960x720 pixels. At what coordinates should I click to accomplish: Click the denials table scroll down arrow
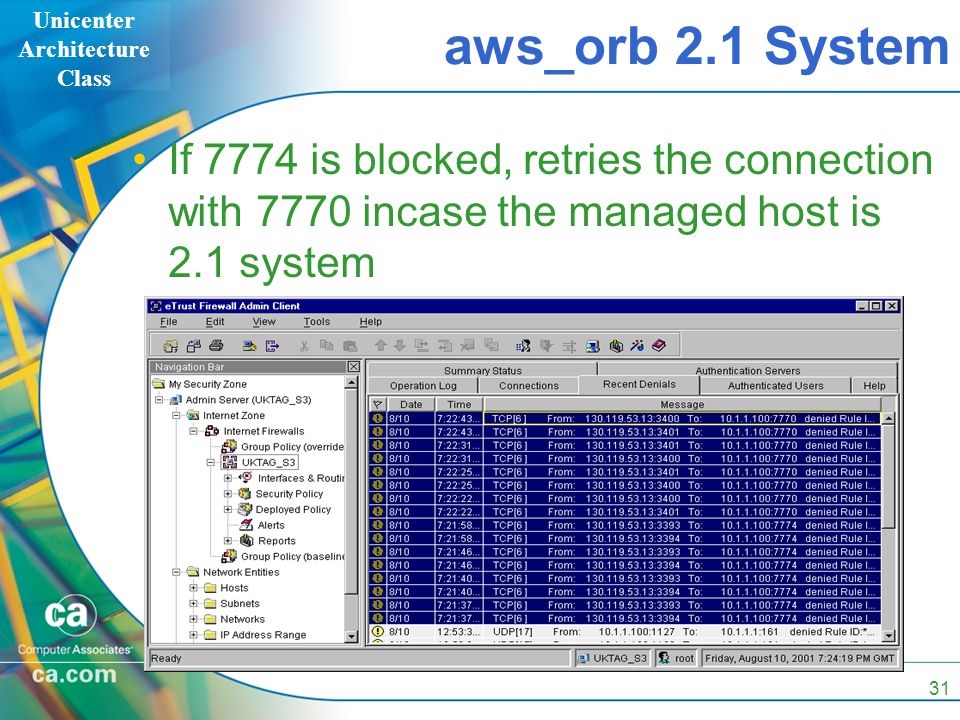click(x=888, y=636)
